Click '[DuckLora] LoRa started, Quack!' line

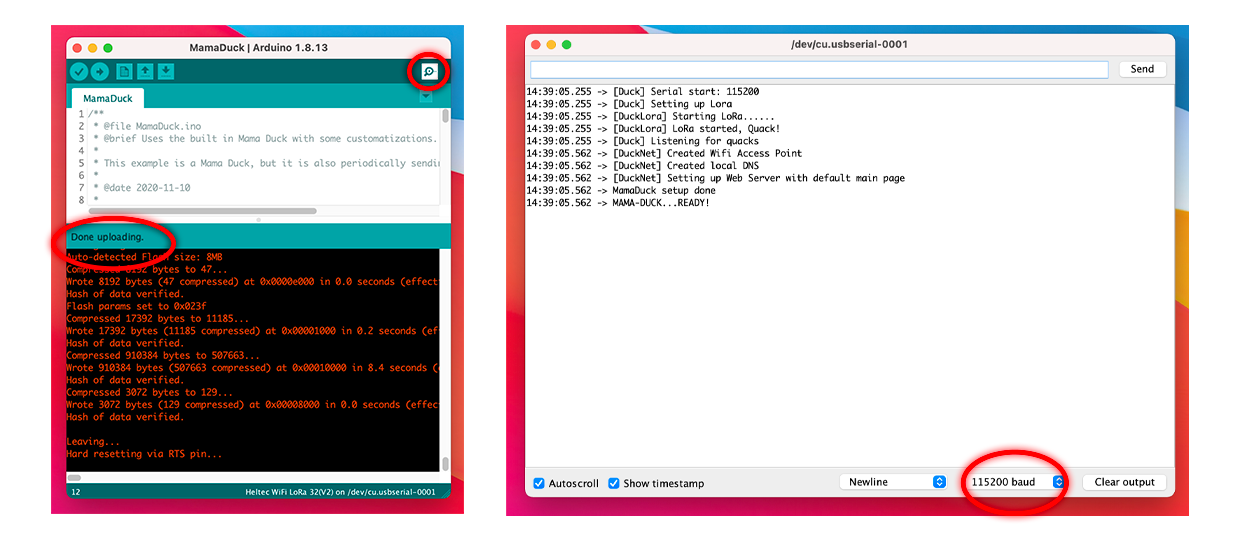click(653, 129)
